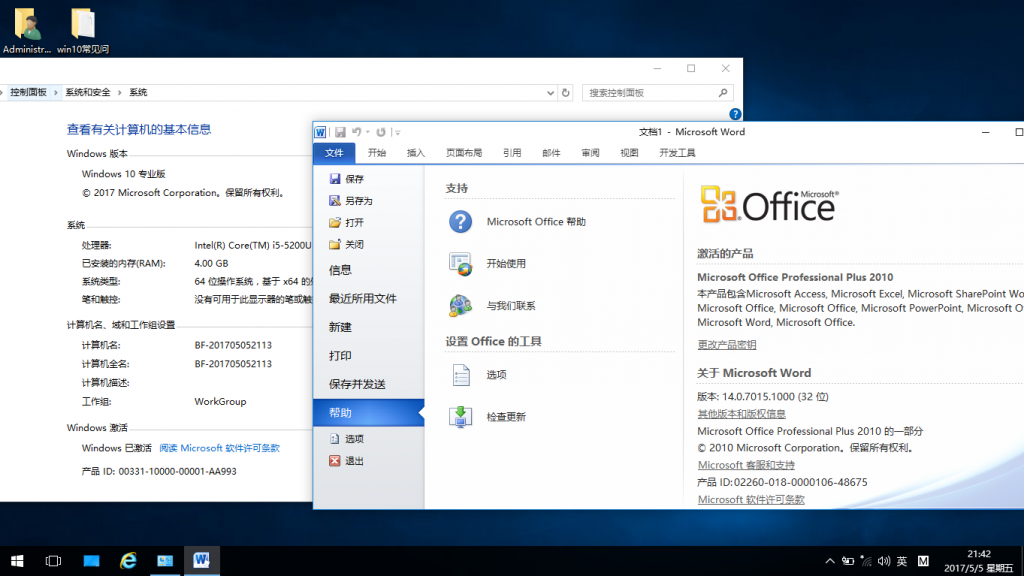
Task: Open Microsoft Office 帮助 via the question mark icon
Action: tap(460, 221)
